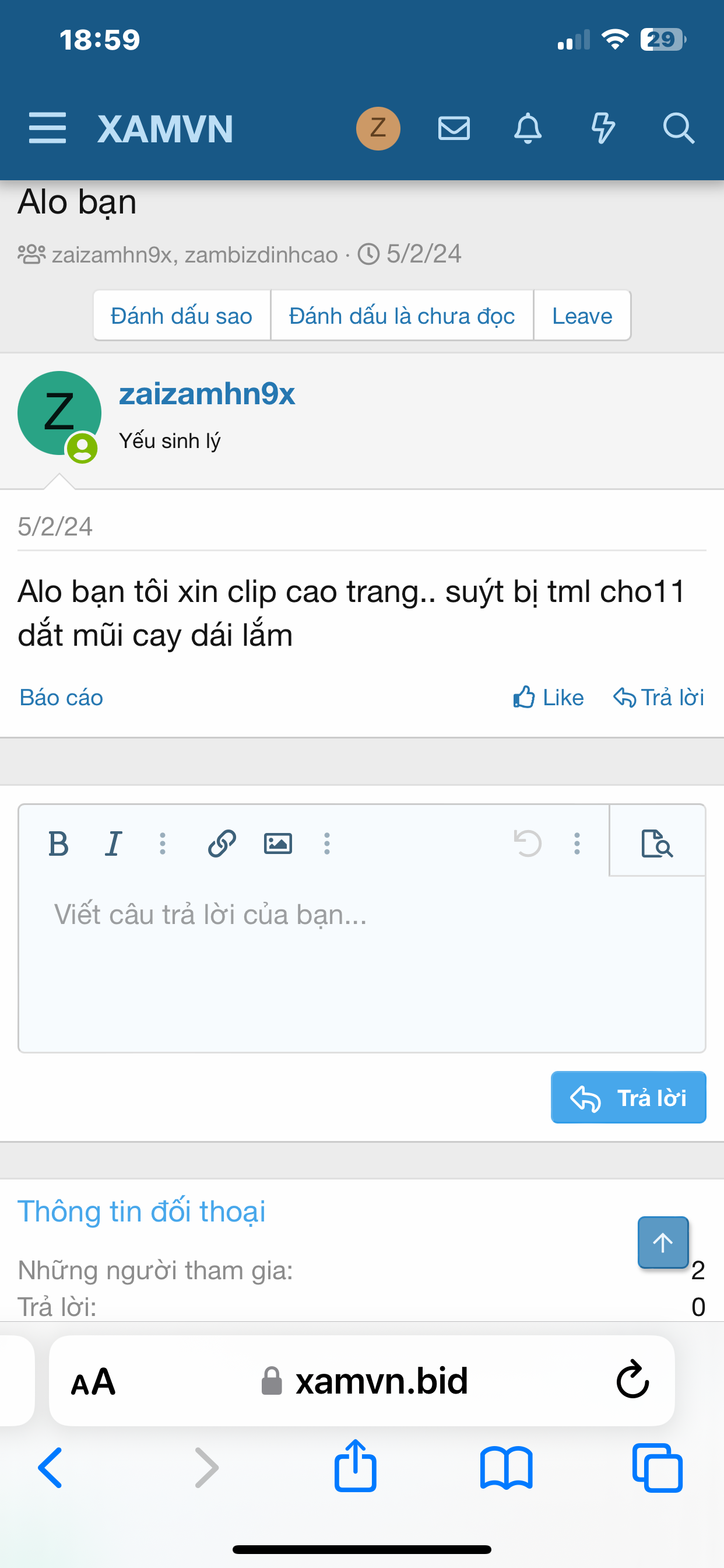Open the search magnifier icon

(679, 128)
